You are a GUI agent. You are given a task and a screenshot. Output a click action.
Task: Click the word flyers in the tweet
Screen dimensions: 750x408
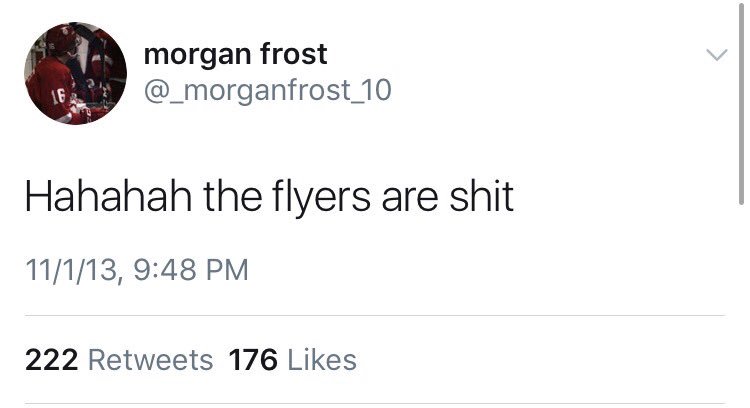pos(321,198)
